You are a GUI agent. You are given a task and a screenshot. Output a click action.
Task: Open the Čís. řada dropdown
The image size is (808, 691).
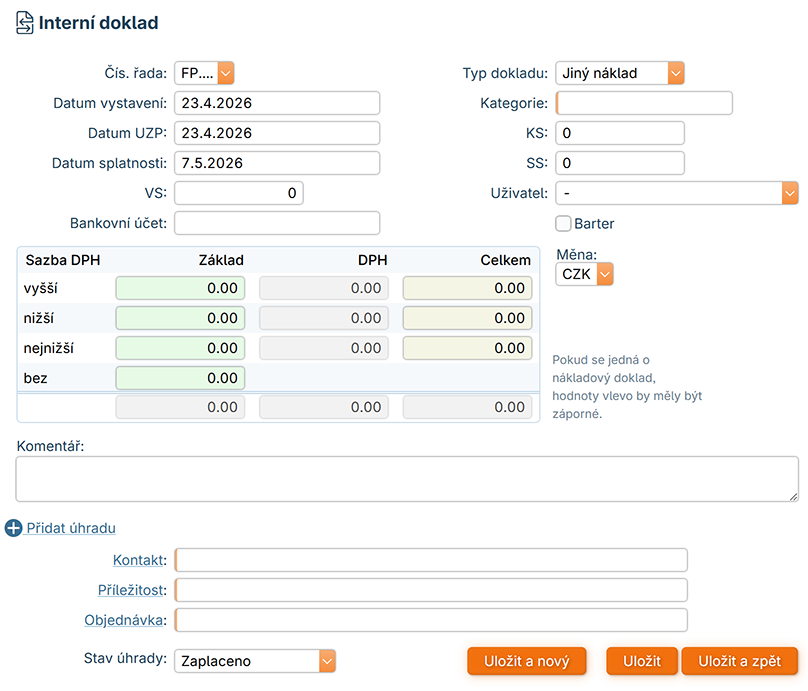(204, 73)
